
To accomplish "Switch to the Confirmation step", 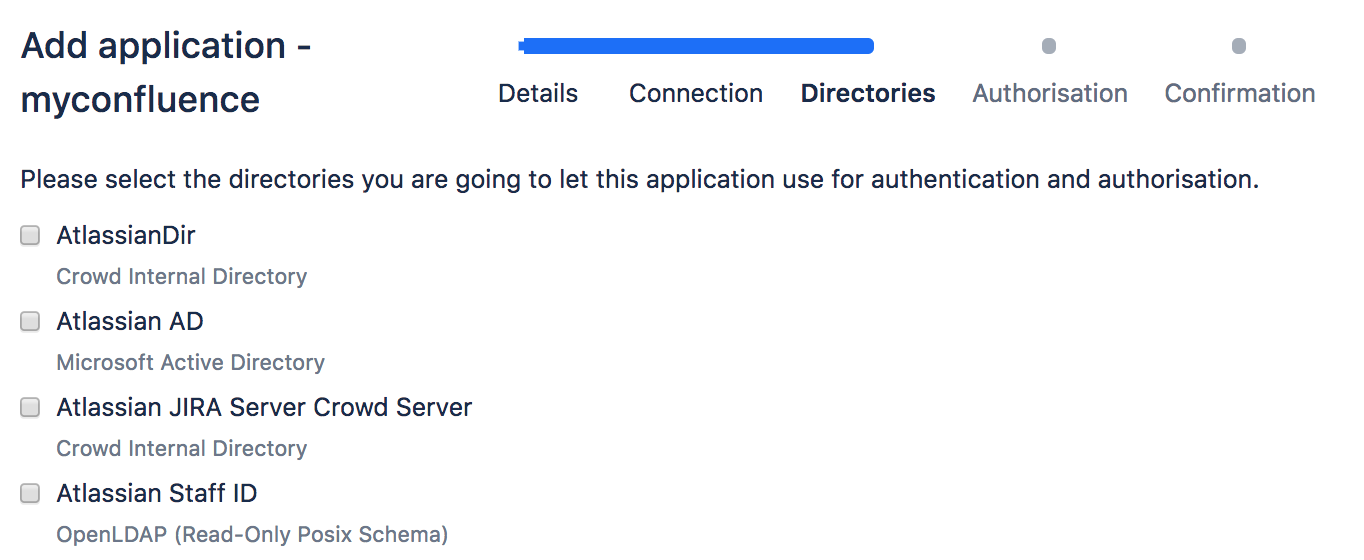I will coord(1239,94).
